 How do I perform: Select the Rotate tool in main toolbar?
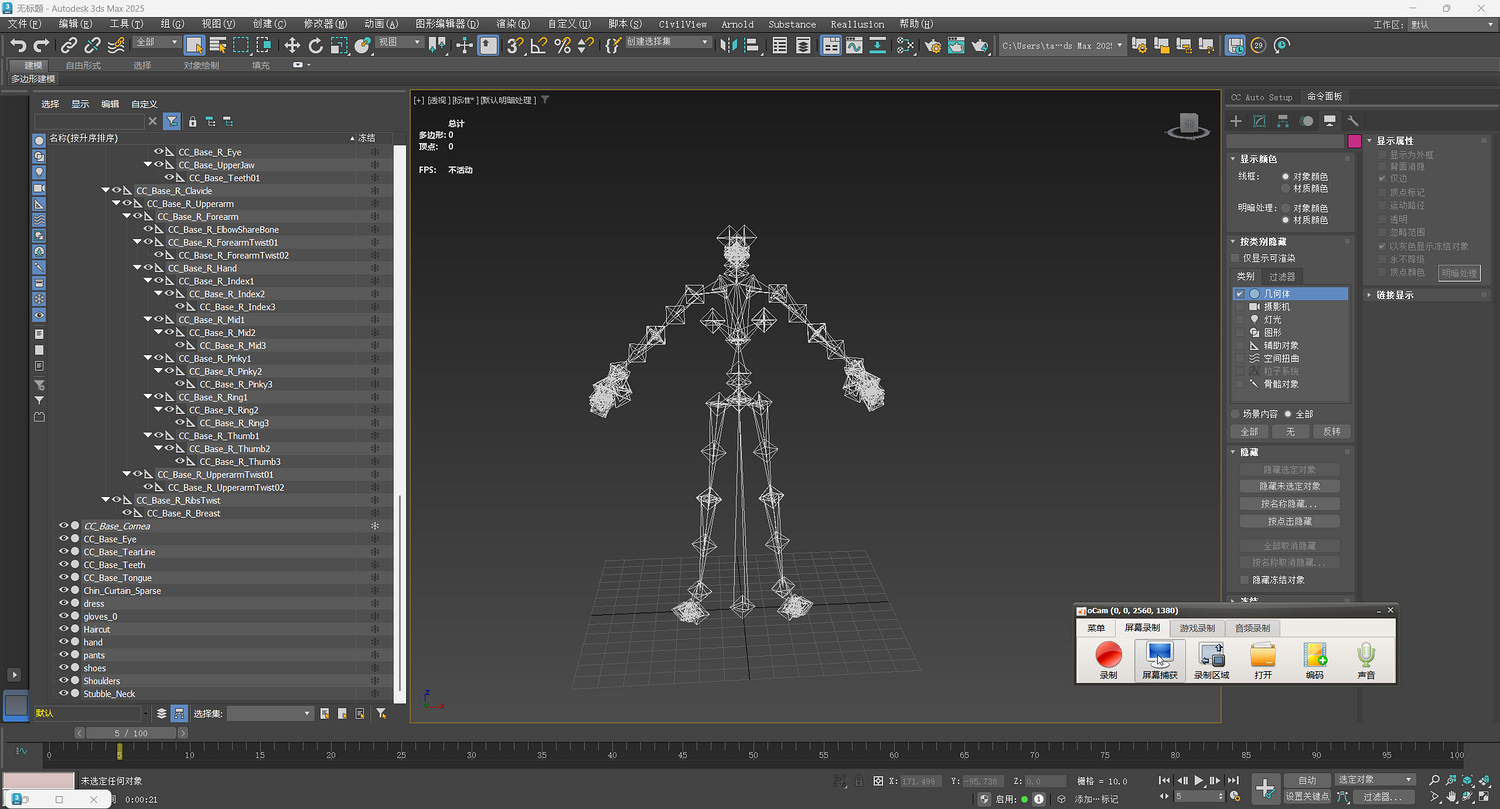[315, 45]
